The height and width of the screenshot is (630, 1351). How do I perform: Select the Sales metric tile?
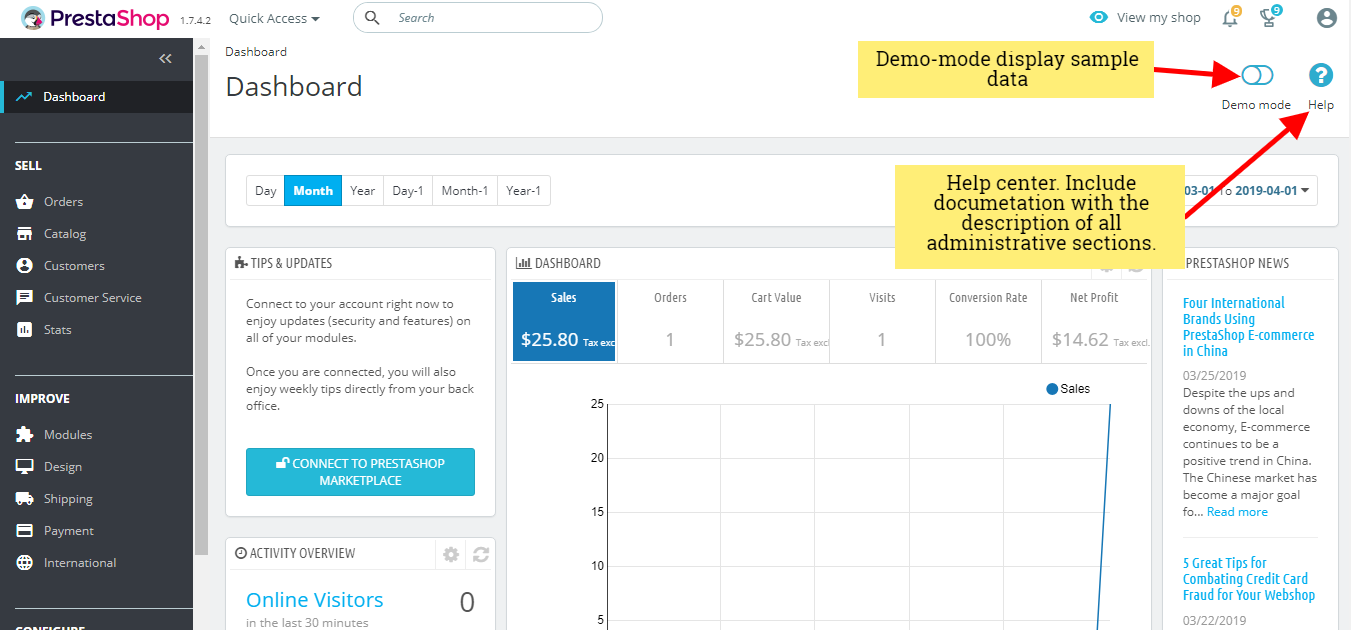[565, 322]
